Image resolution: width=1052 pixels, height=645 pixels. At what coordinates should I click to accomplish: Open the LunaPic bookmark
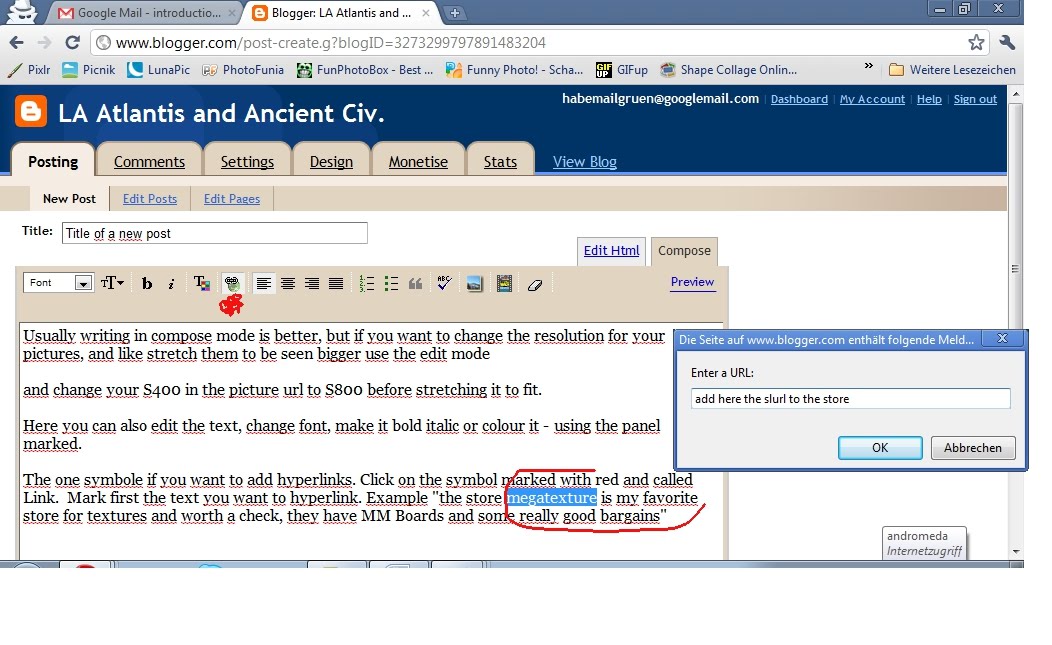pos(159,70)
